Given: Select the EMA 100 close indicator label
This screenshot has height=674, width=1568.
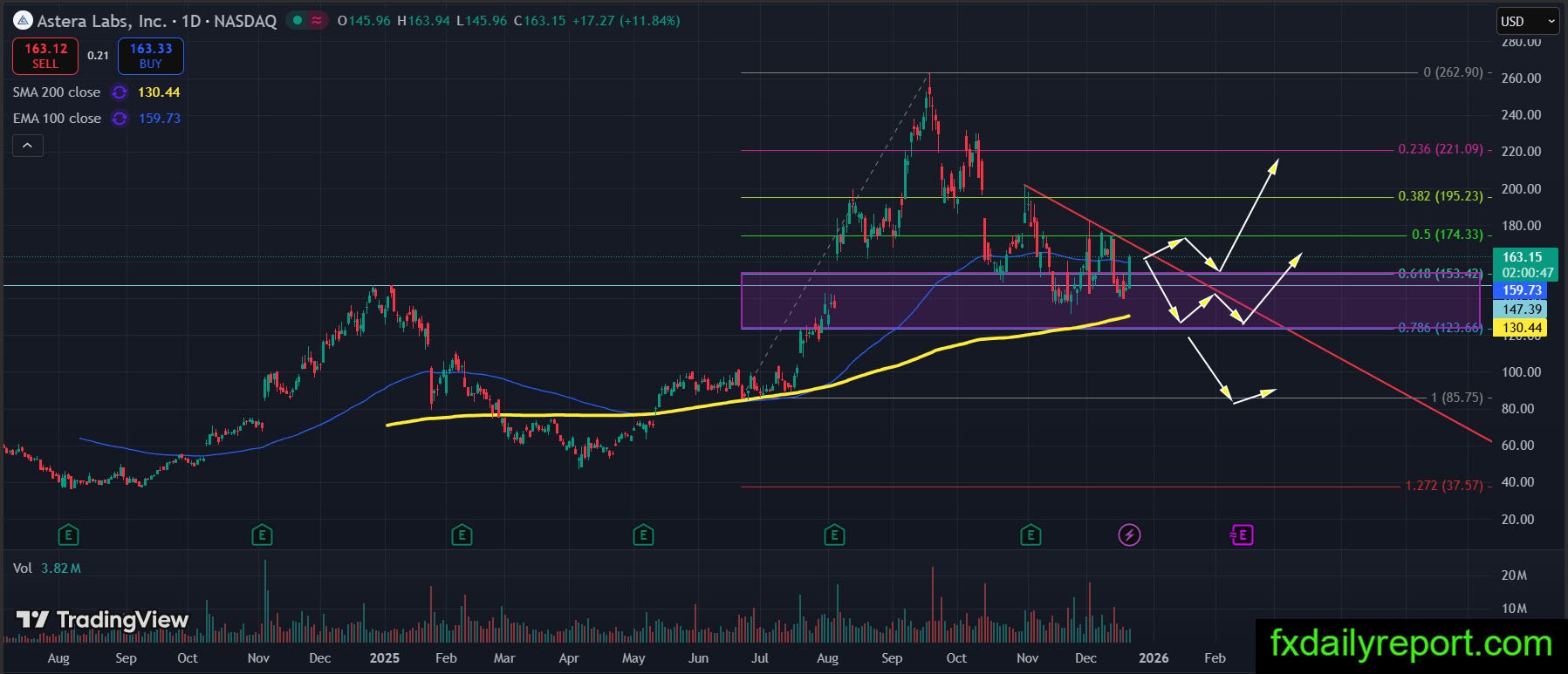Looking at the screenshot, I should pos(57,119).
